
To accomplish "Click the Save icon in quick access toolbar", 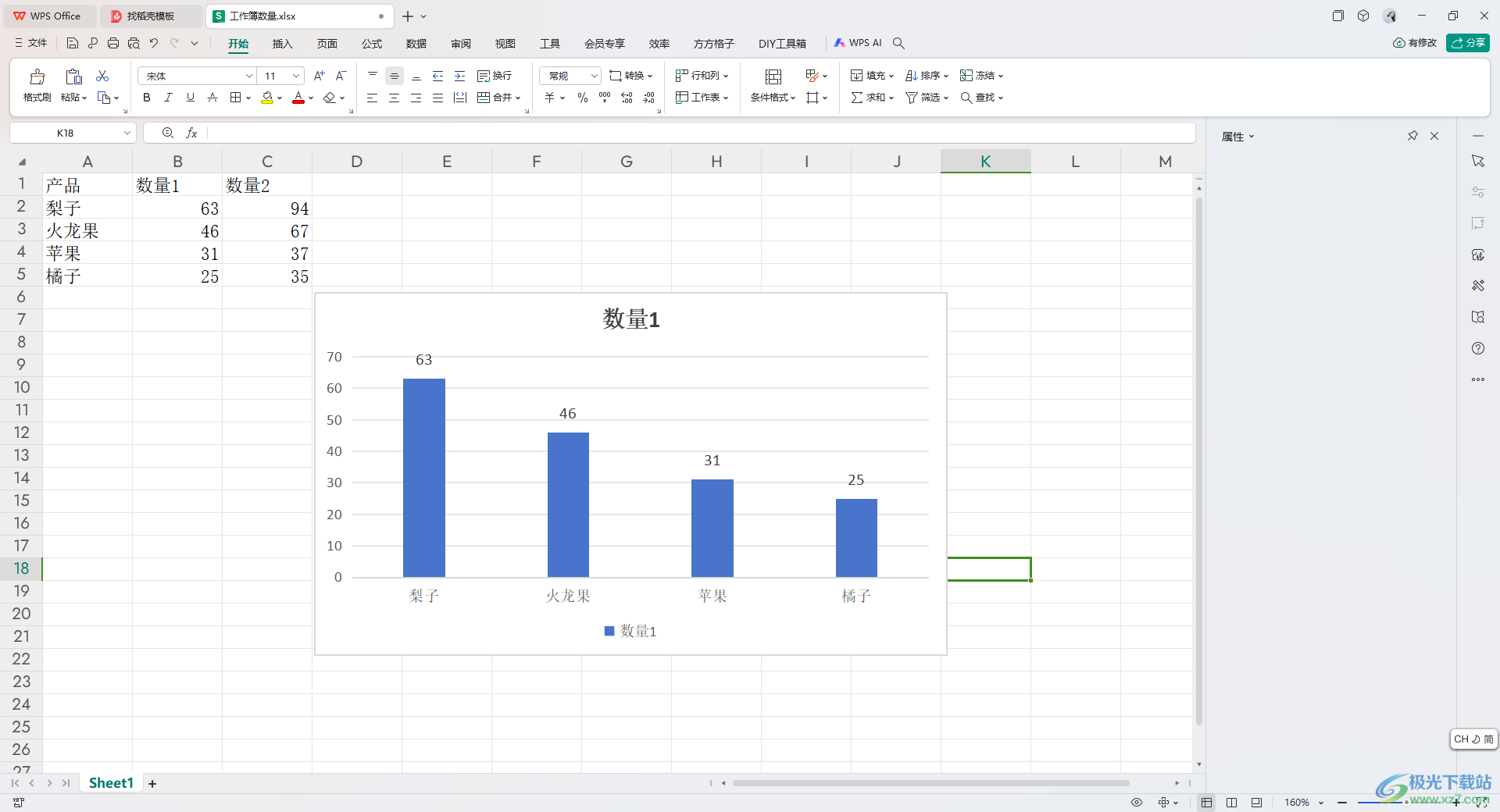I will [73, 43].
